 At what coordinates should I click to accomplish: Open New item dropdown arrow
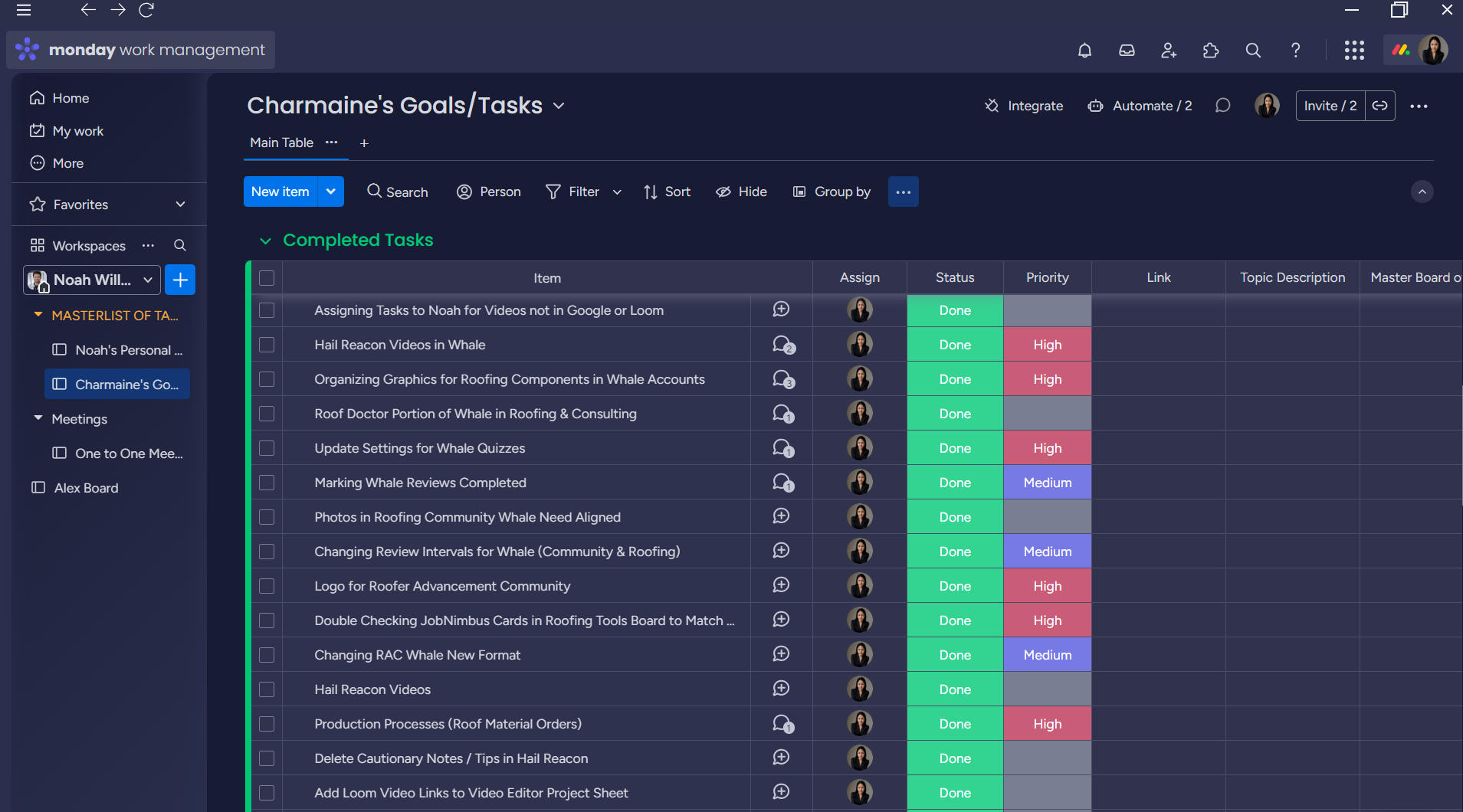click(x=331, y=192)
